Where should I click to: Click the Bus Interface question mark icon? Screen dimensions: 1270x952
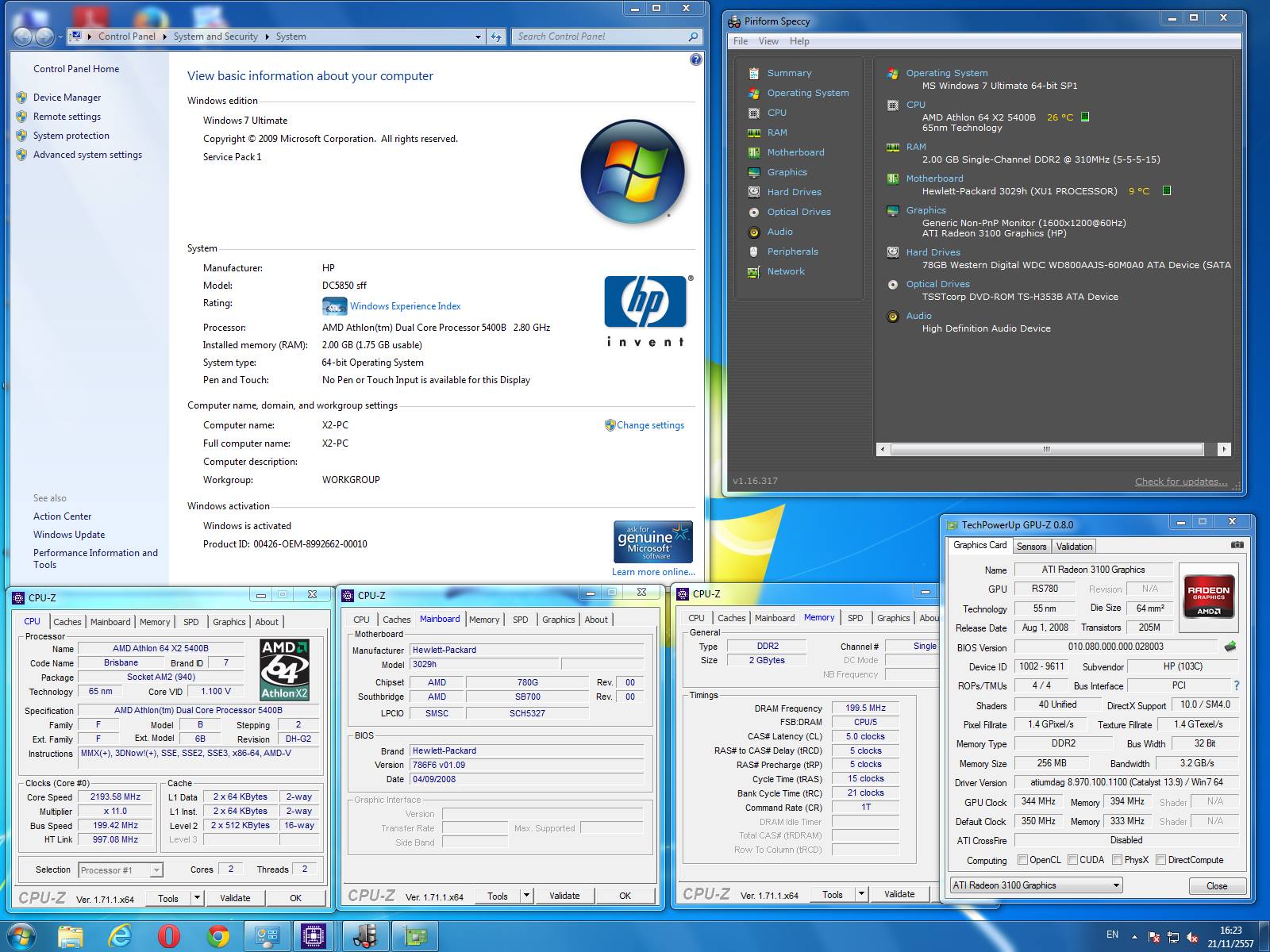pyautogui.click(x=1236, y=685)
